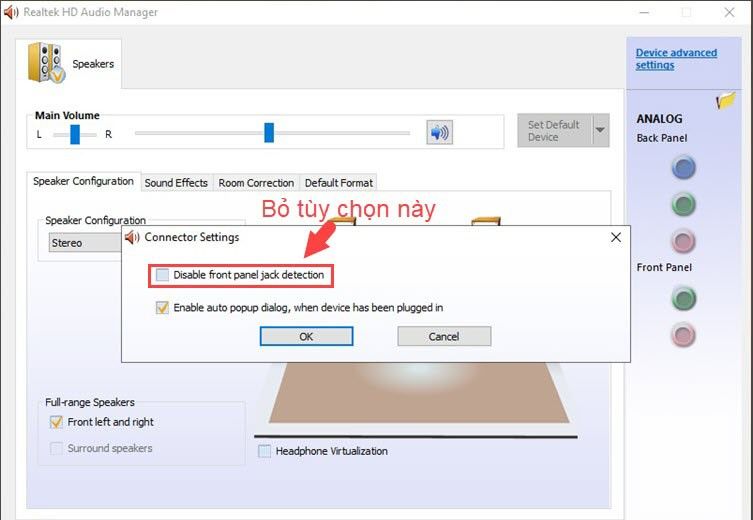Viewport: 753px width, 520px height.
Task: Open Device advanced settings link
Action: [x=676, y=59]
